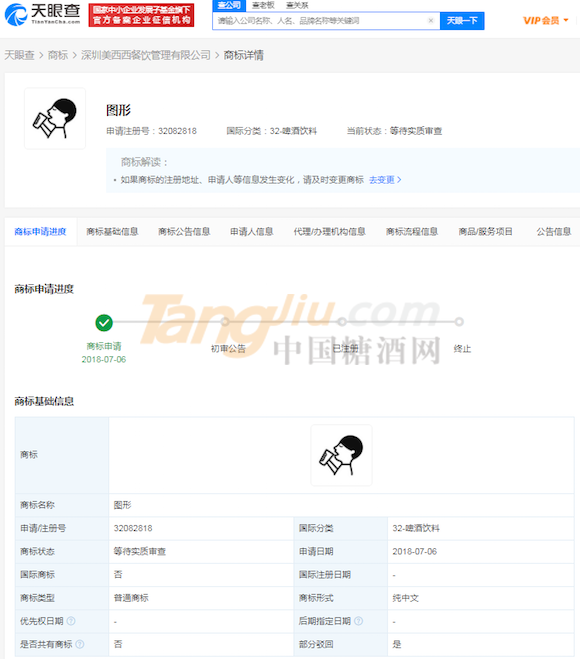This screenshot has height=659, width=580.
Task: Click the 天眼一下 search button
Action: (x=462, y=21)
